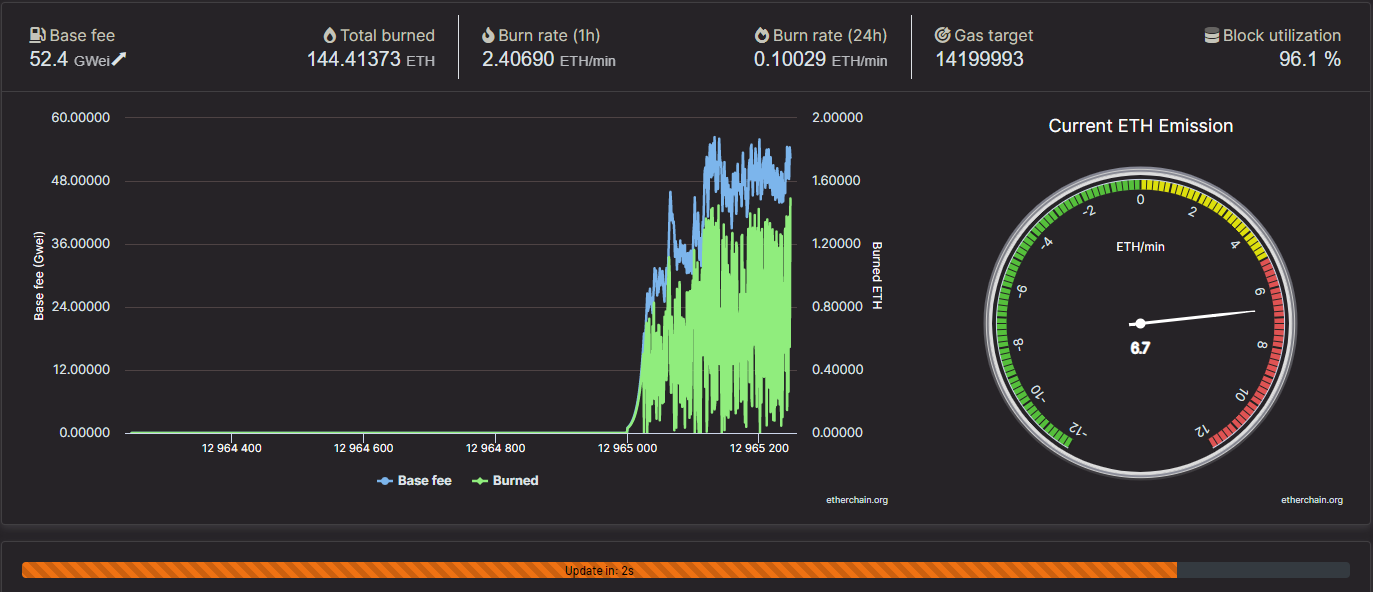Click the 12 965 000 block axis label
This screenshot has height=592, width=1373.
coord(627,448)
